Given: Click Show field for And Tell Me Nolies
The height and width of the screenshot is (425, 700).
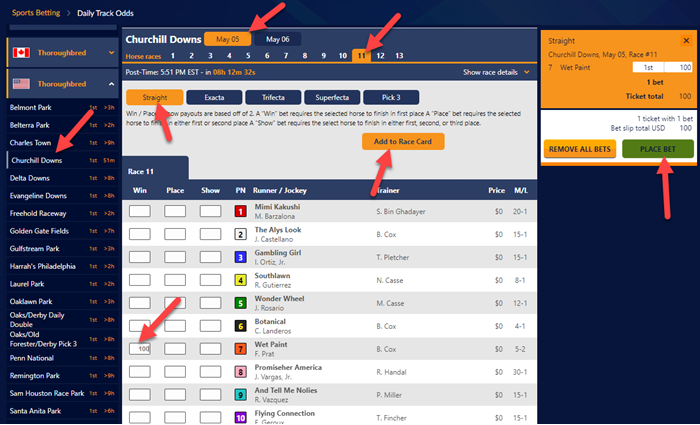Looking at the screenshot, I should (210, 395).
